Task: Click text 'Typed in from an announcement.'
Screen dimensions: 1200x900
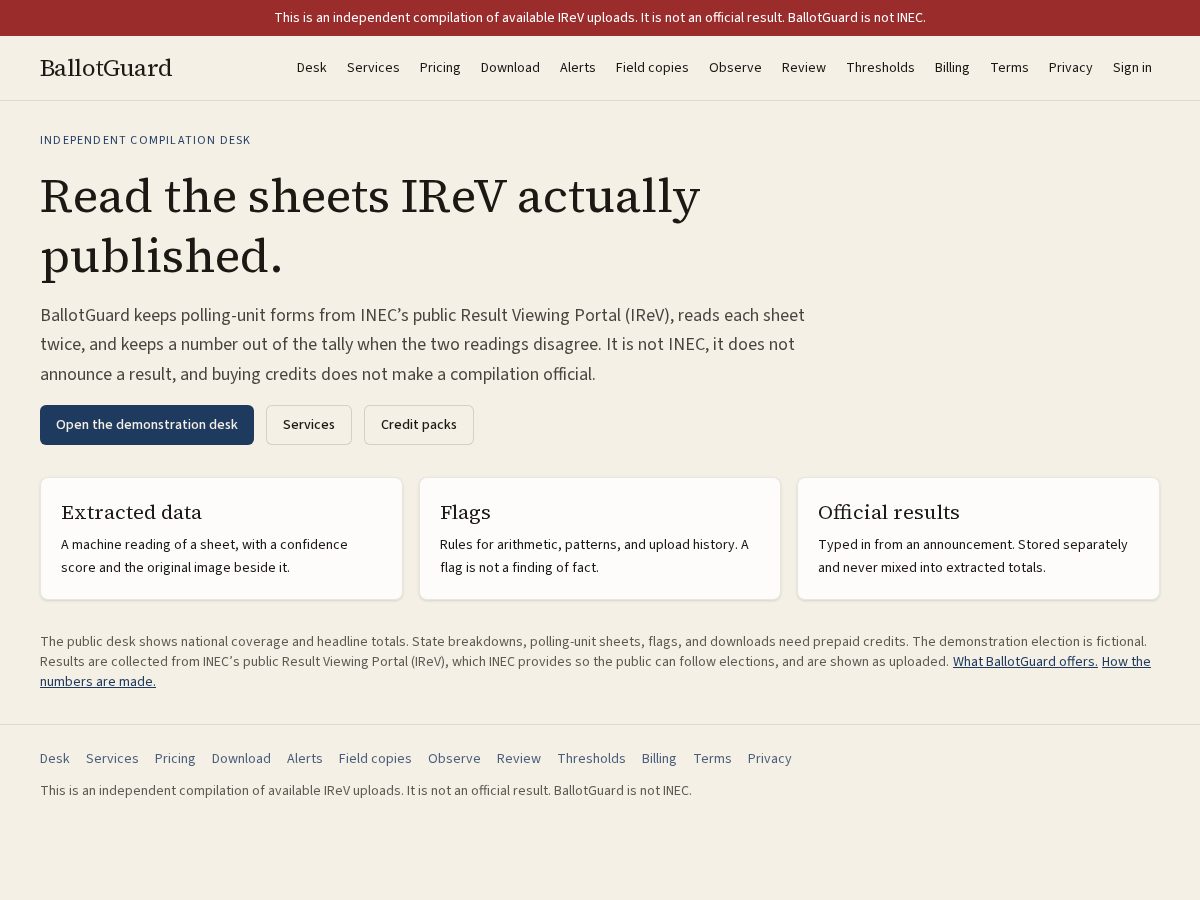Action: coord(916,544)
